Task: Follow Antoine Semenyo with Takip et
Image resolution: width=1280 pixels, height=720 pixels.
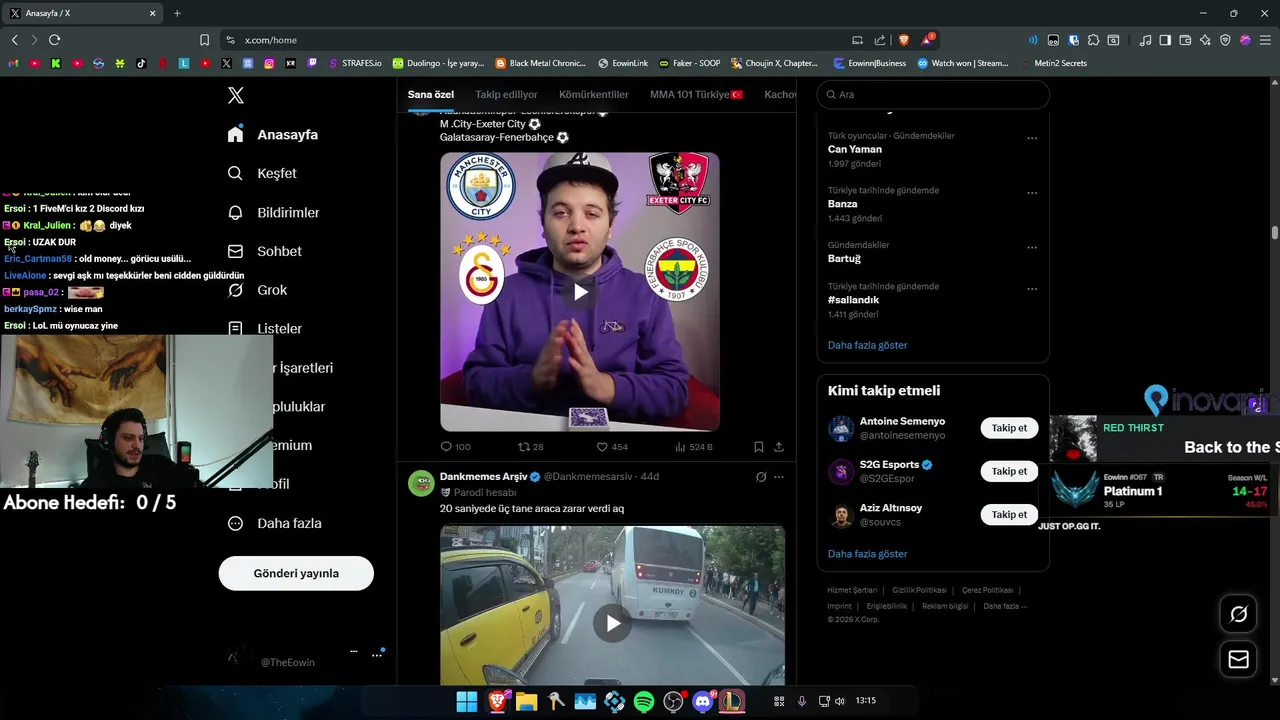Action: click(1009, 428)
